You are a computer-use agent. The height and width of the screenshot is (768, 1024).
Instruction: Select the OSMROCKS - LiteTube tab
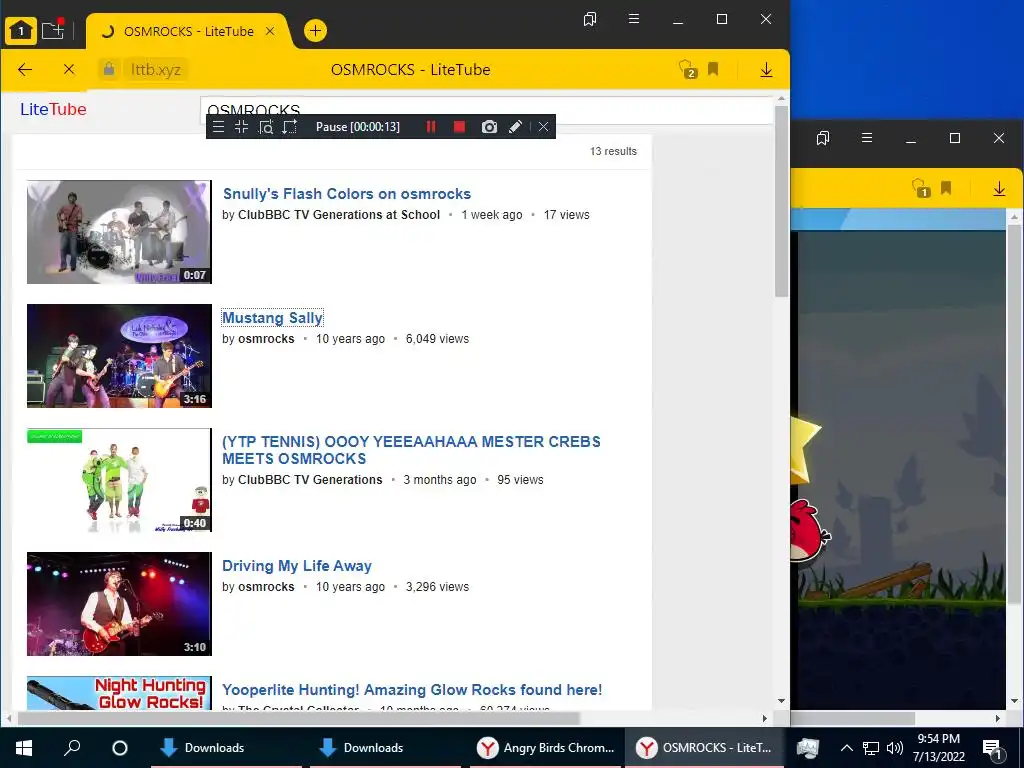[x=188, y=31]
